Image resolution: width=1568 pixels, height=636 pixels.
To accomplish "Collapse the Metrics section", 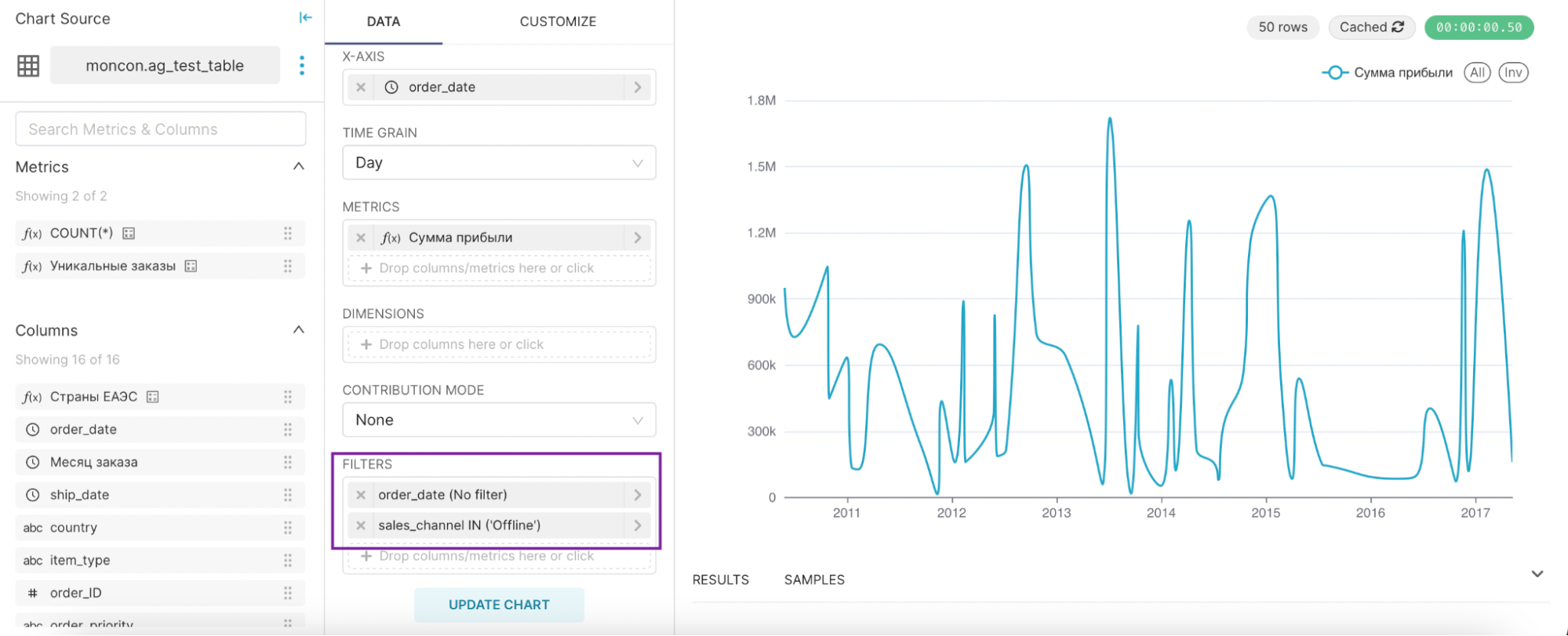I will point(299,166).
